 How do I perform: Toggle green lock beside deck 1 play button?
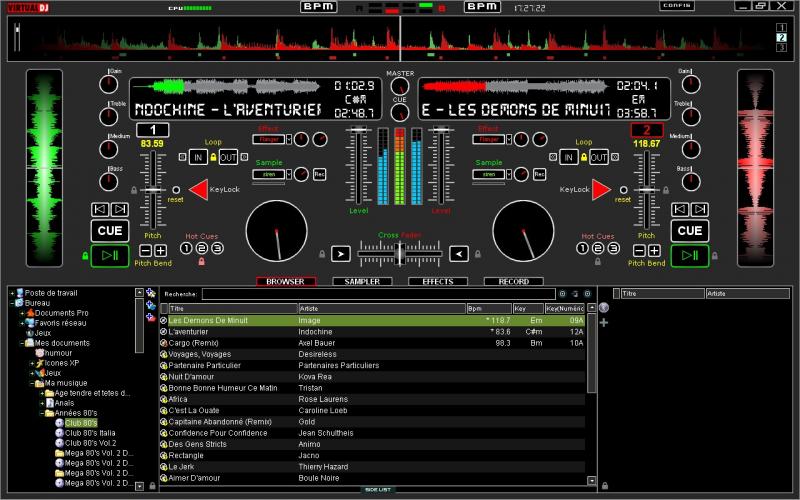(85, 256)
